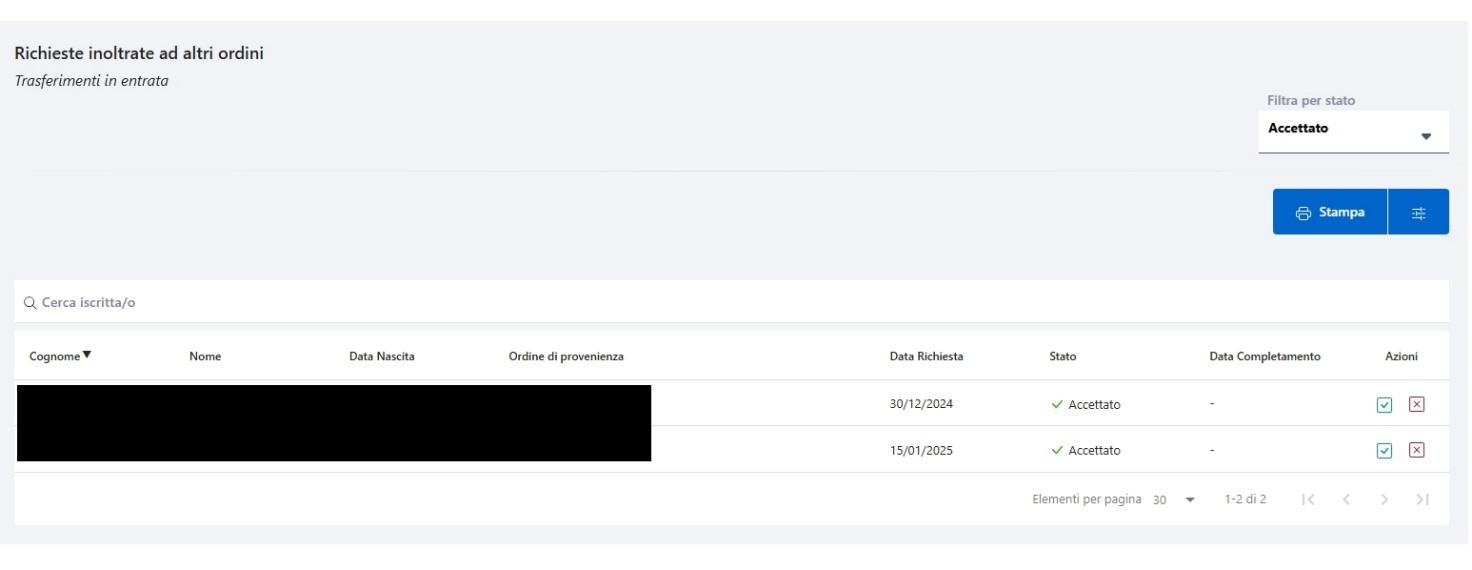Open the filter settings sliders button

coord(1418,212)
